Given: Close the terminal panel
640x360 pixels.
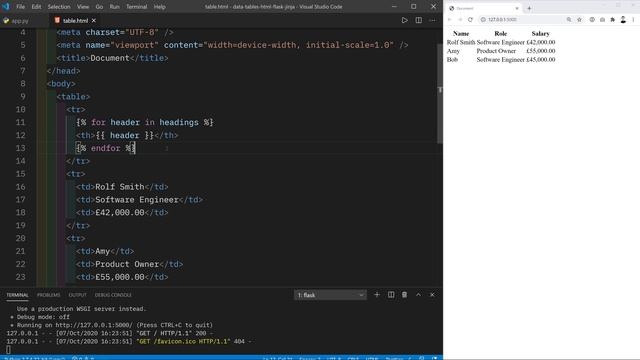Looking at the screenshot, I should (432, 295).
